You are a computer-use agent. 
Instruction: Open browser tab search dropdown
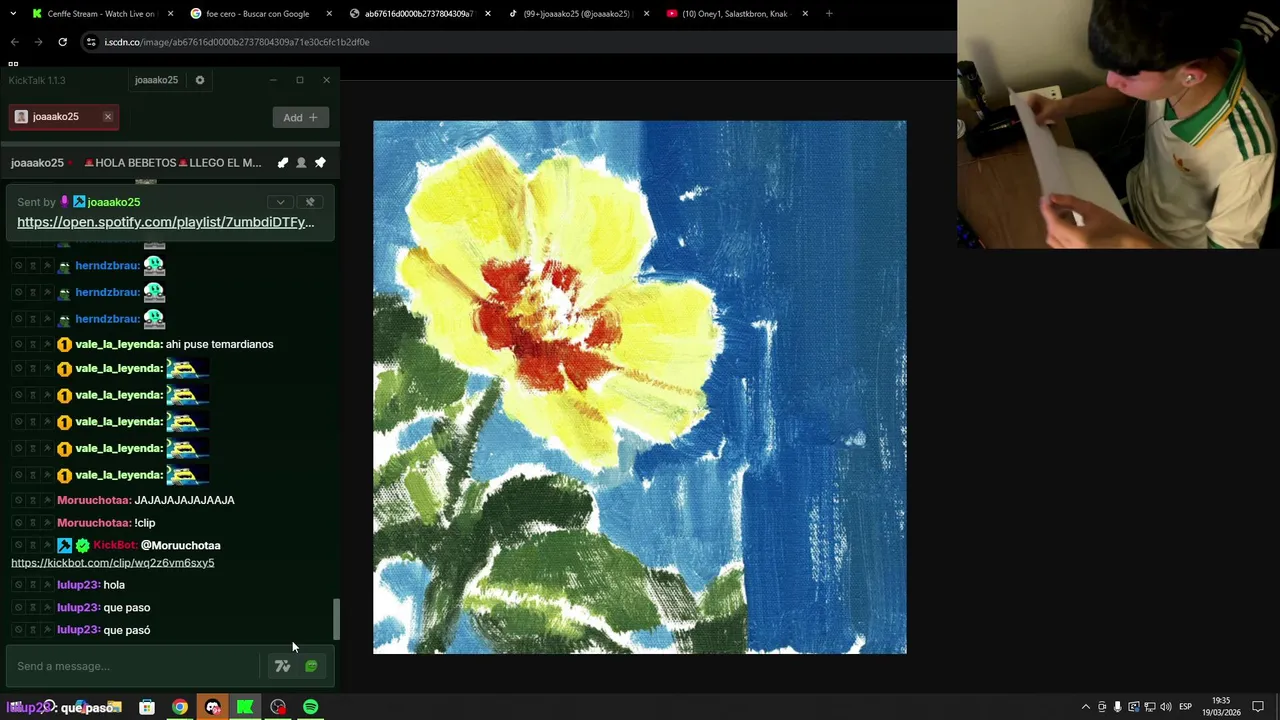13,14
